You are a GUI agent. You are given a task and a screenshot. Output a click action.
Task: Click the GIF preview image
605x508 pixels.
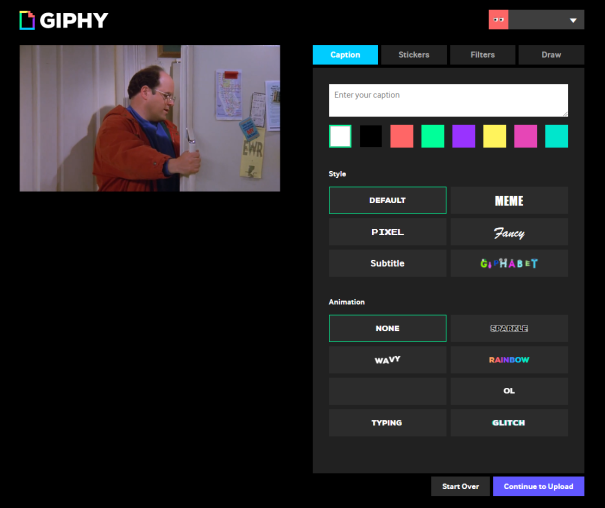[x=150, y=118]
